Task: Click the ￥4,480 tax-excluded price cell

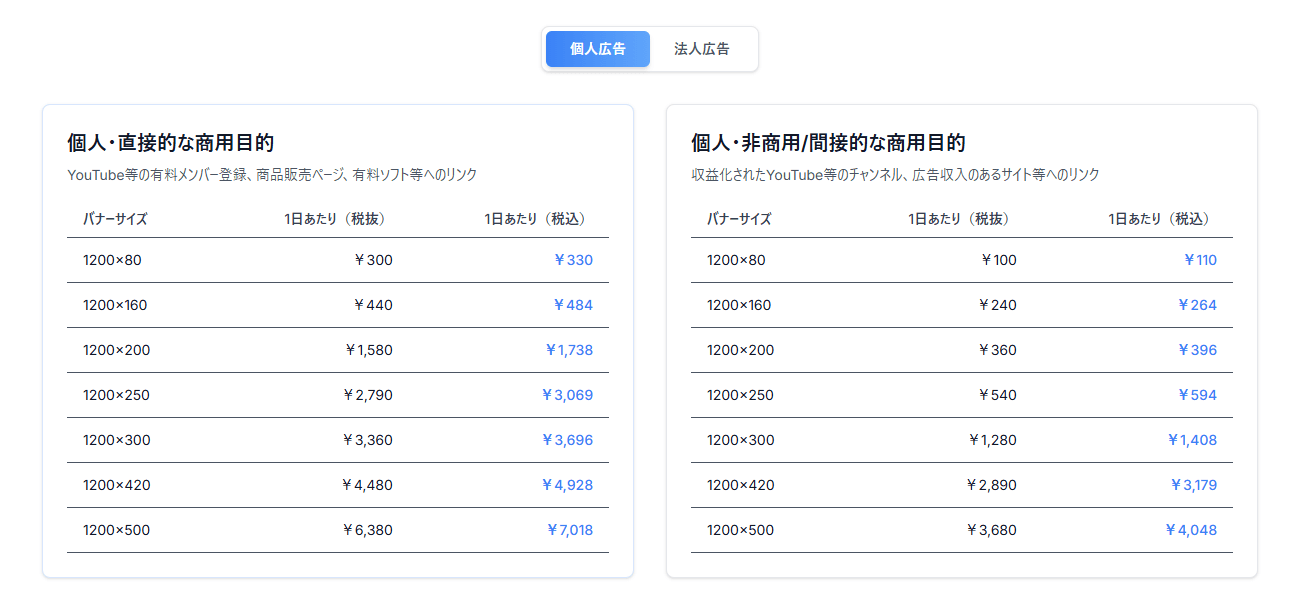Action: [367, 485]
